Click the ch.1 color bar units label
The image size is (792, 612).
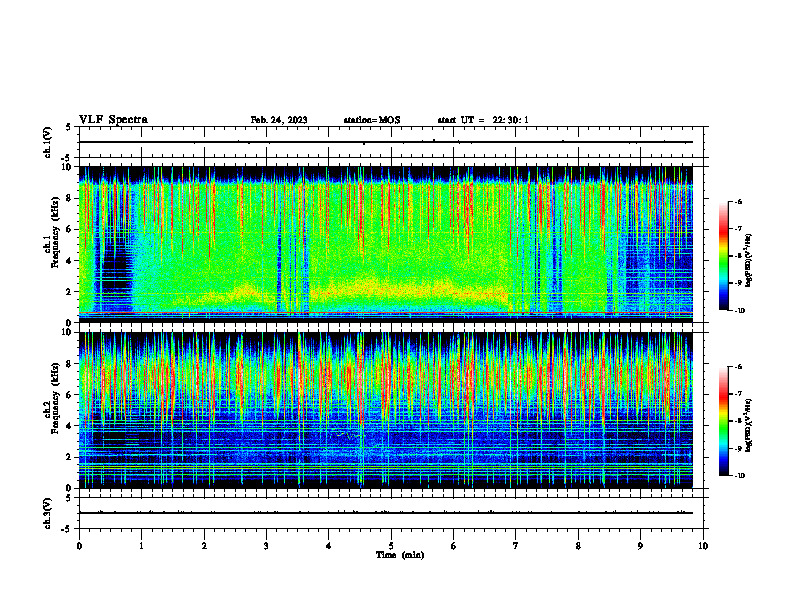749,261
